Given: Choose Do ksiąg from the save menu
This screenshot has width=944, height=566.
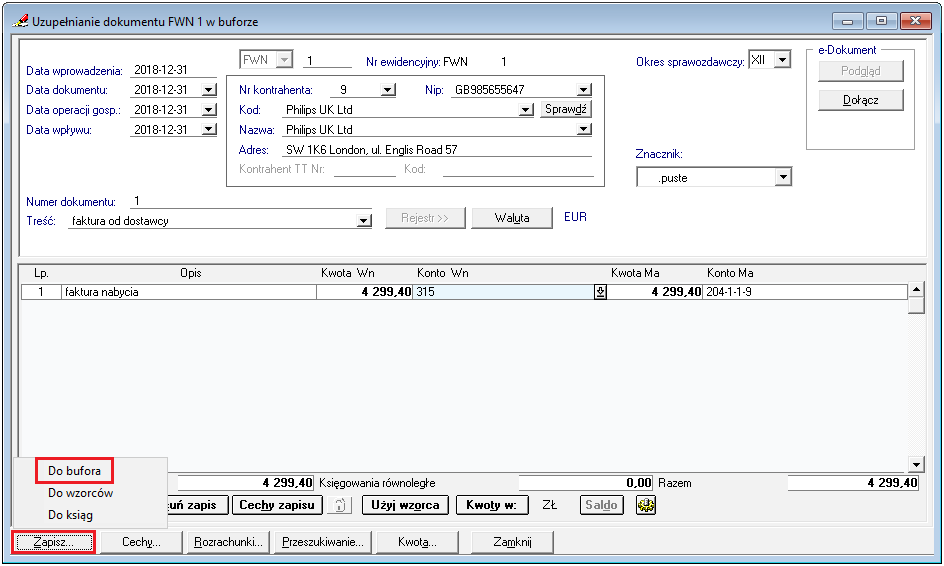Looking at the screenshot, I should 70,515.
